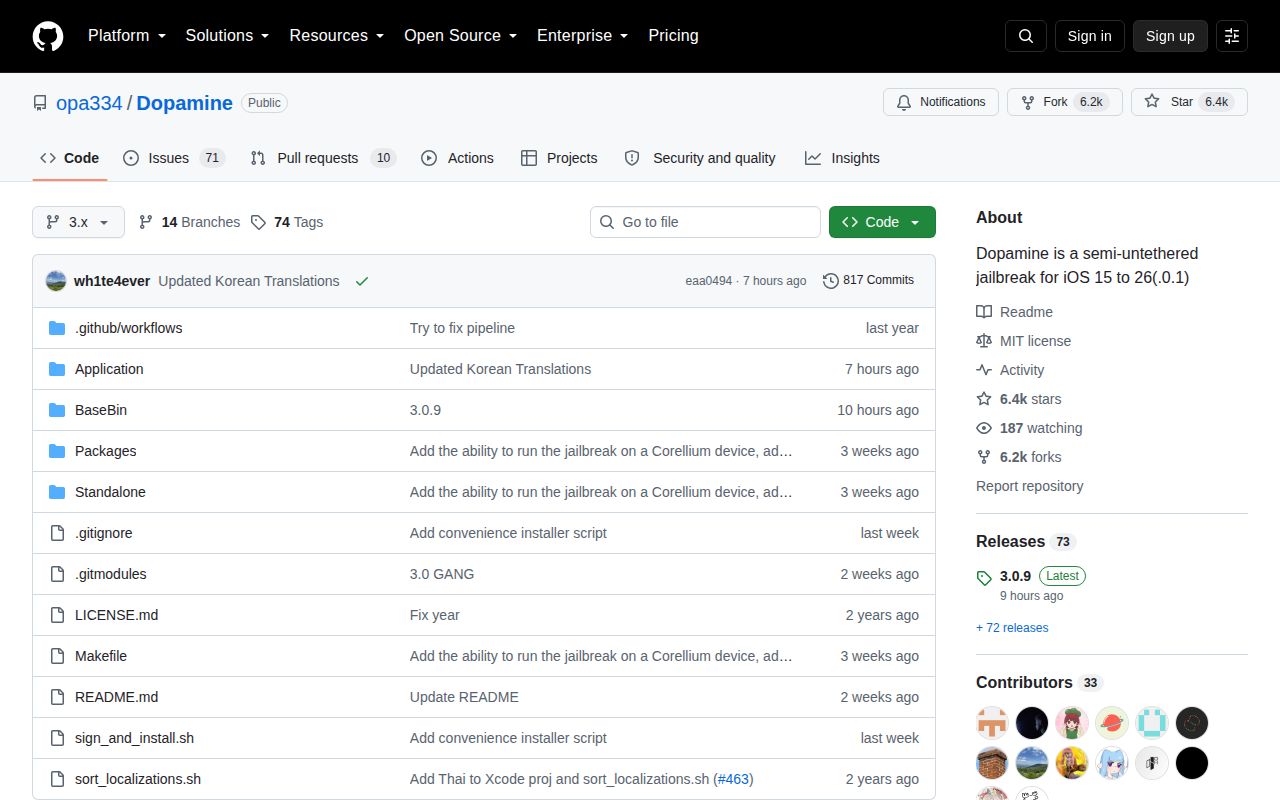
Task: Switch to the Pull requests tab
Action: pyautogui.click(x=323, y=158)
